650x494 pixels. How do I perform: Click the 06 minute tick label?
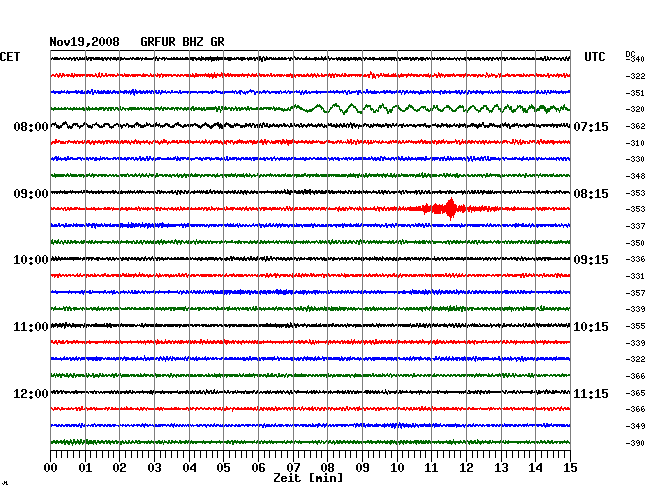(258, 468)
